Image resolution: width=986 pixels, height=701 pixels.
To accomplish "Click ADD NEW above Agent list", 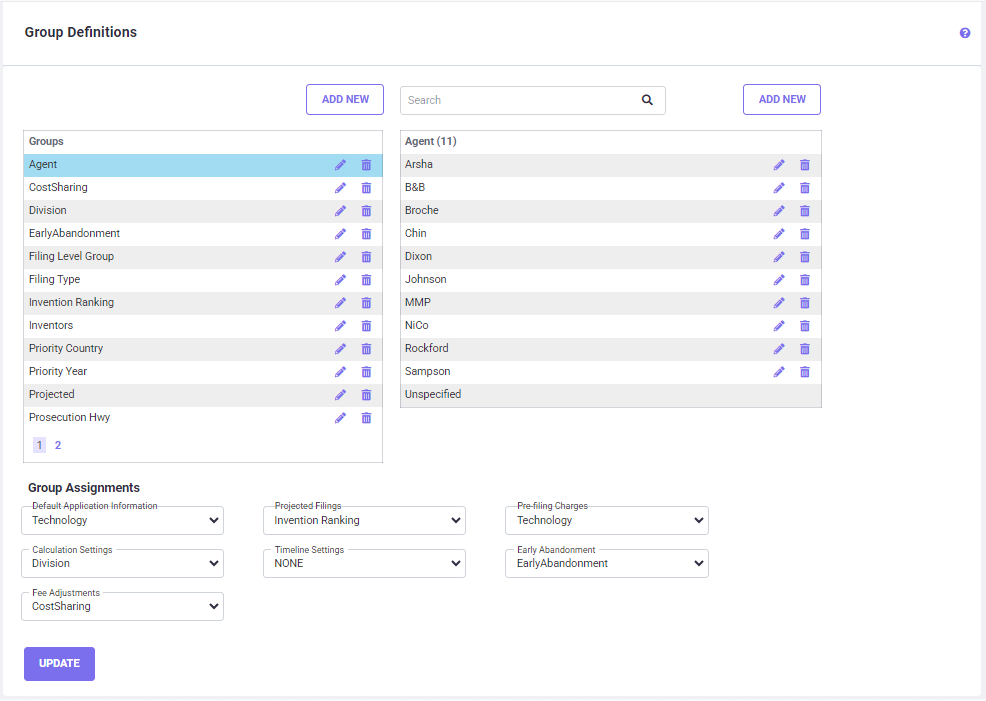I will coord(781,100).
